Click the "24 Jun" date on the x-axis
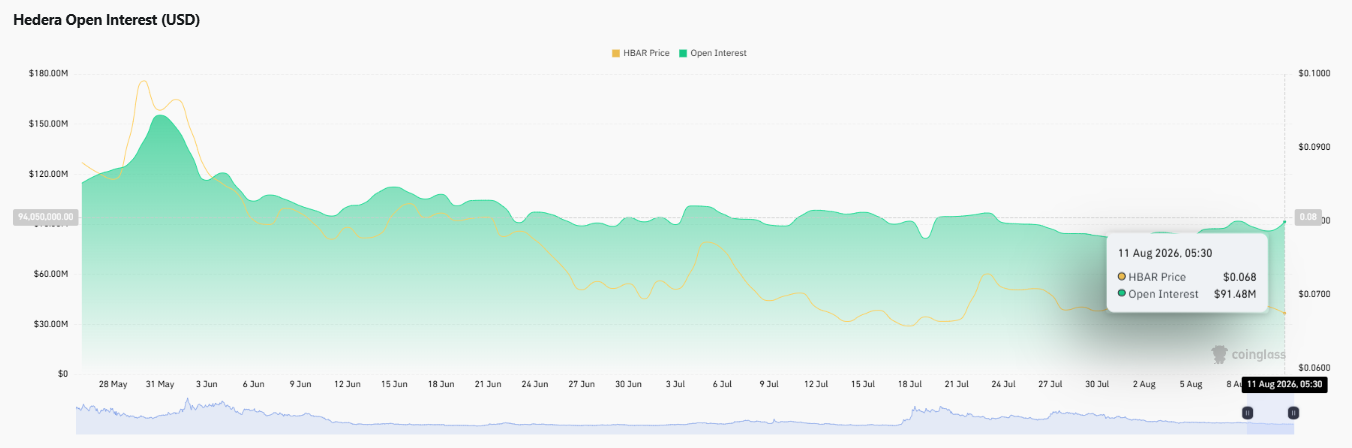This screenshot has width=1352, height=448. [535, 384]
